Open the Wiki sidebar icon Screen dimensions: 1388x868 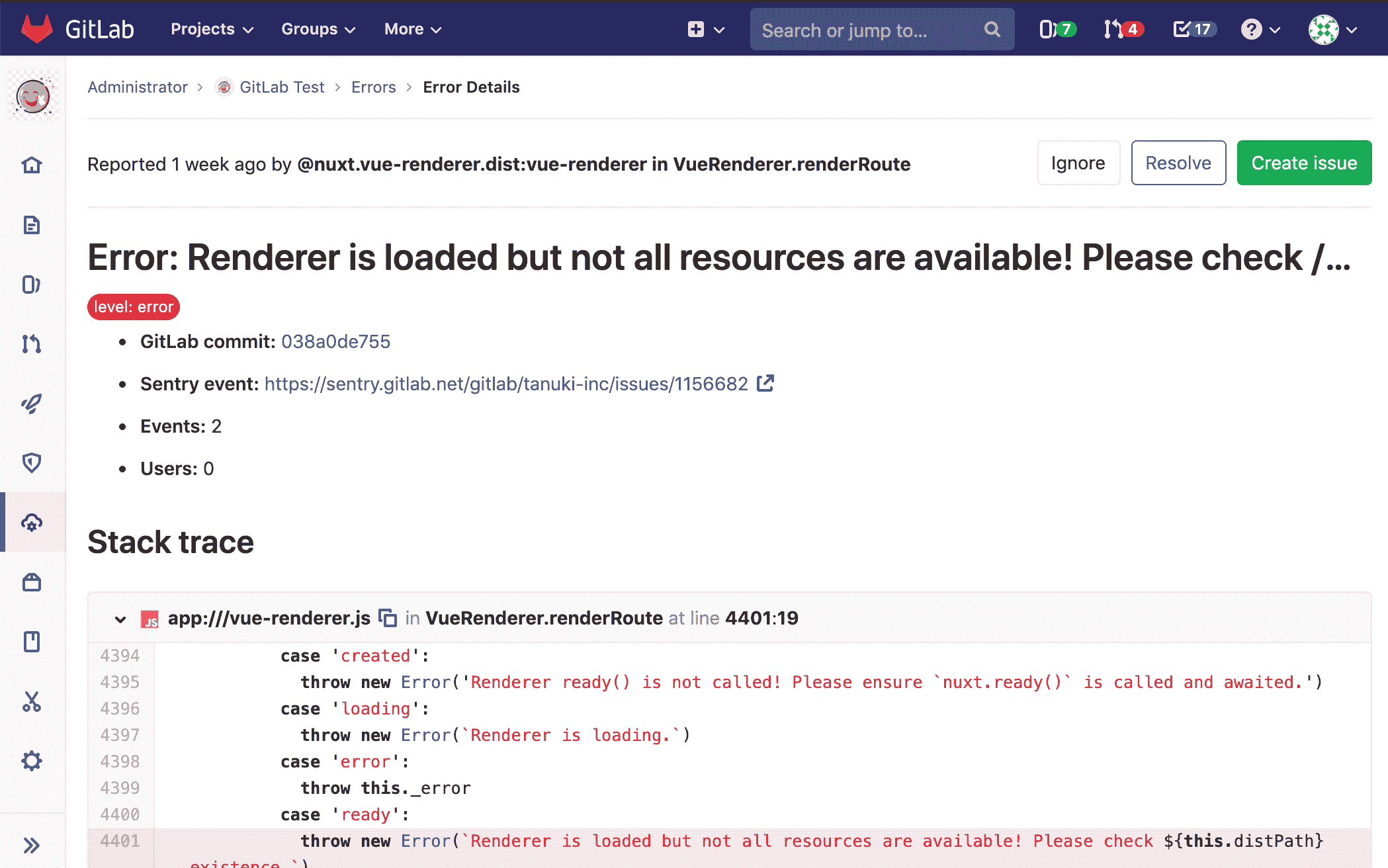32,642
